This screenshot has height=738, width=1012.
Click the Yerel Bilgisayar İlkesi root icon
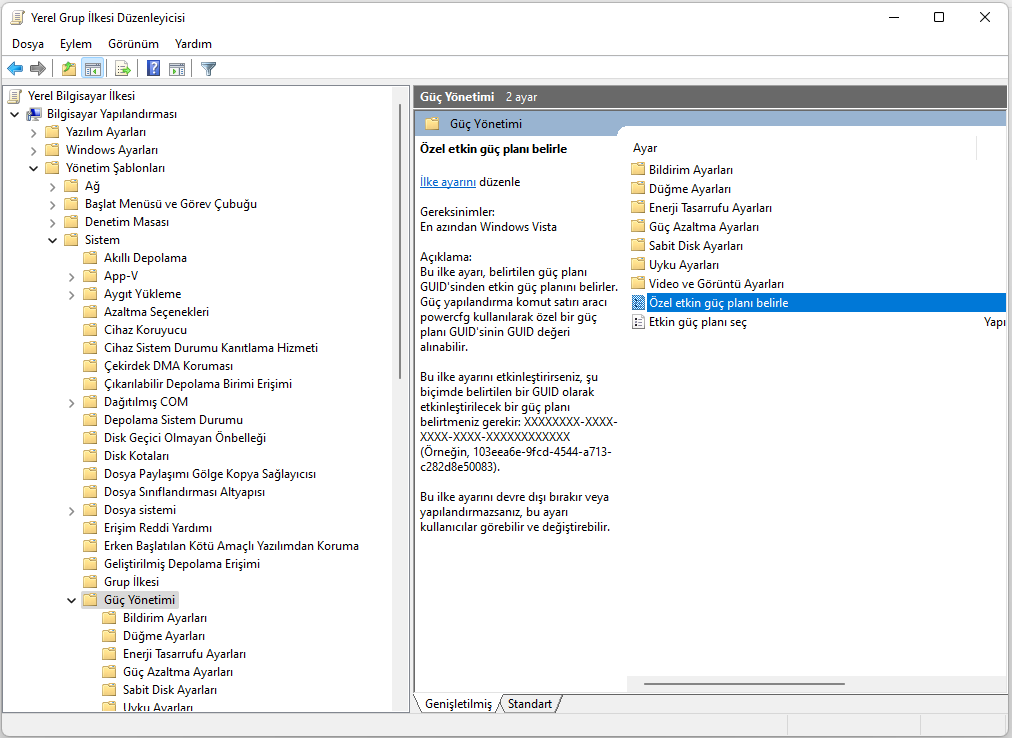(15, 96)
